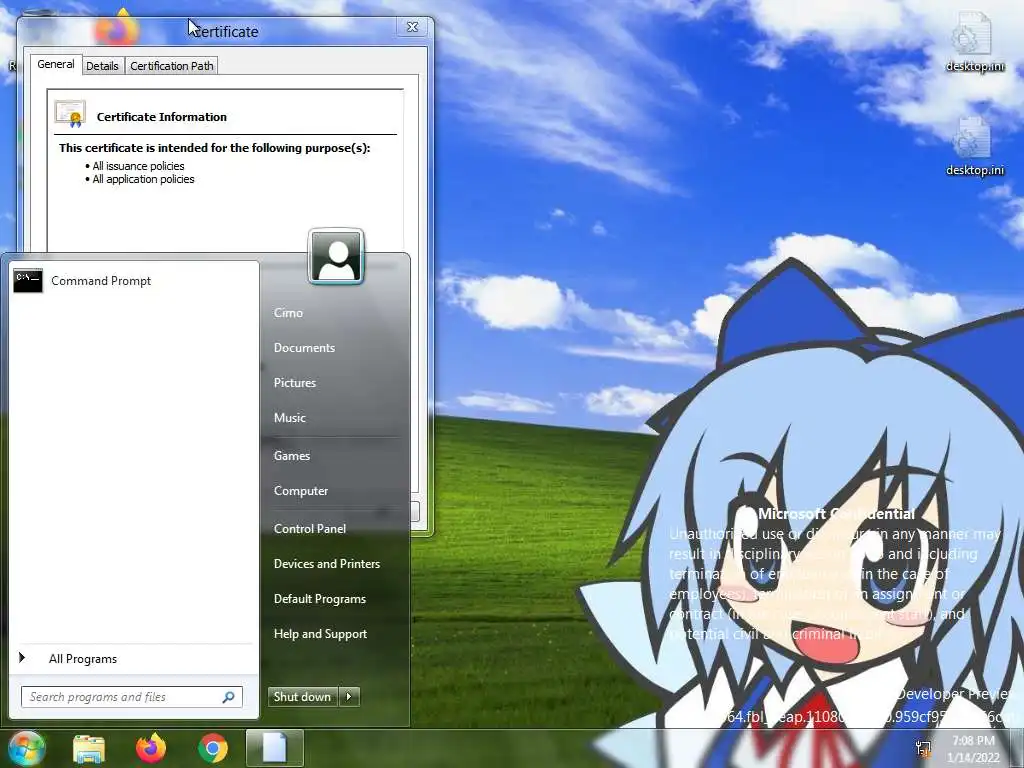
Task: Close the Certificate dialog
Action: 413,27
